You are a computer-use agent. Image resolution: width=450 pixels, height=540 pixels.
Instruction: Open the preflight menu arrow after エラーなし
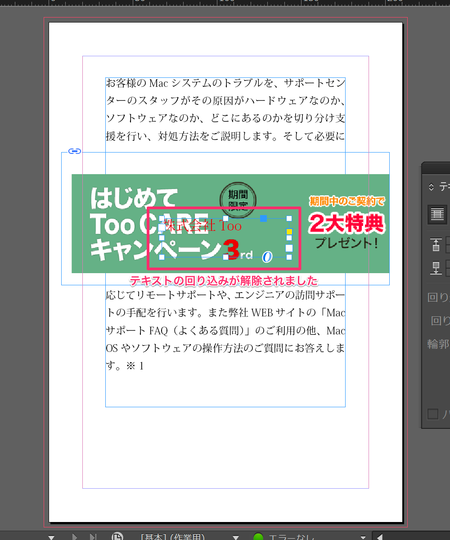363,537
